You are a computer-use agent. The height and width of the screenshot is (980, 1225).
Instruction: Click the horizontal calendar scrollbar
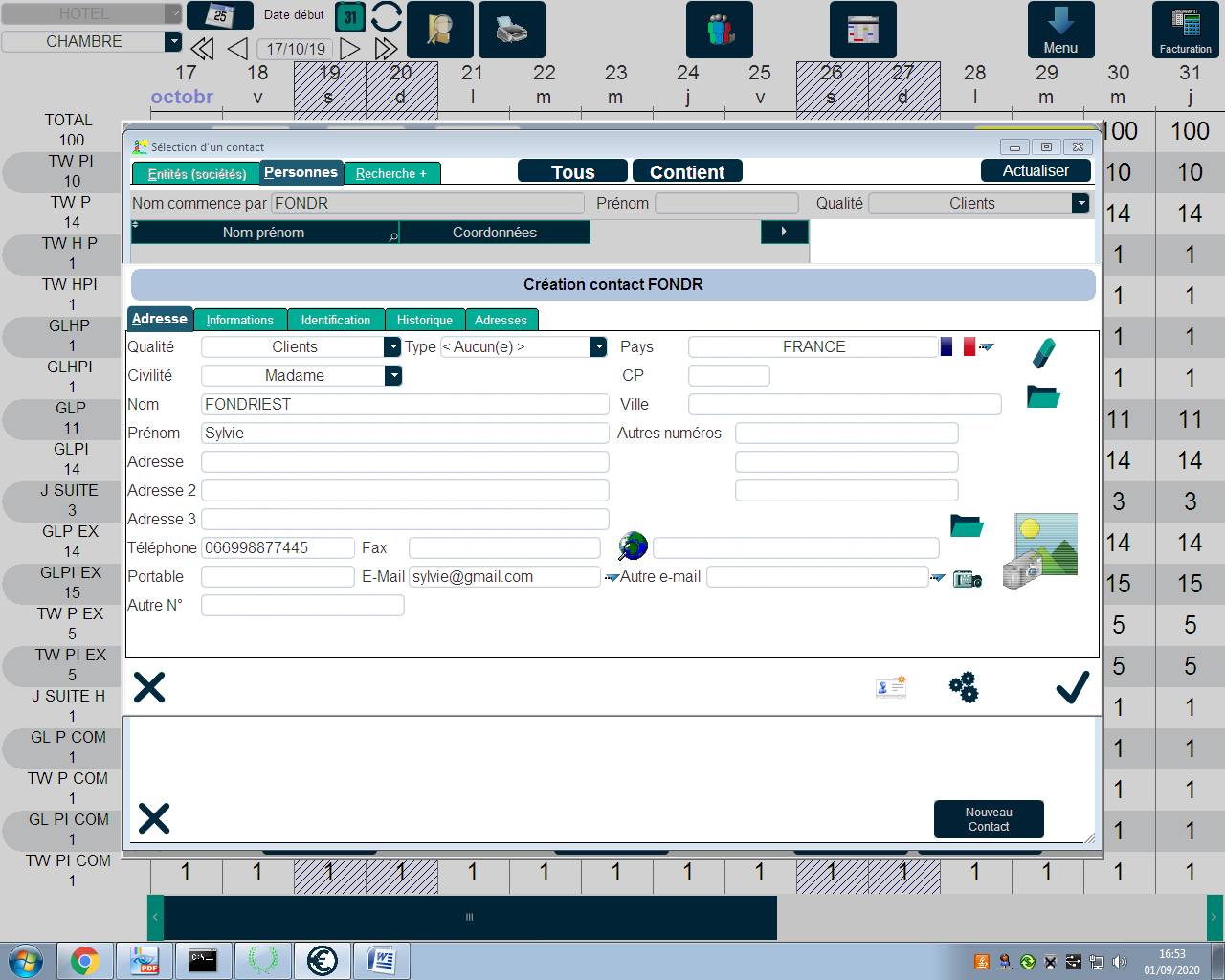469,917
